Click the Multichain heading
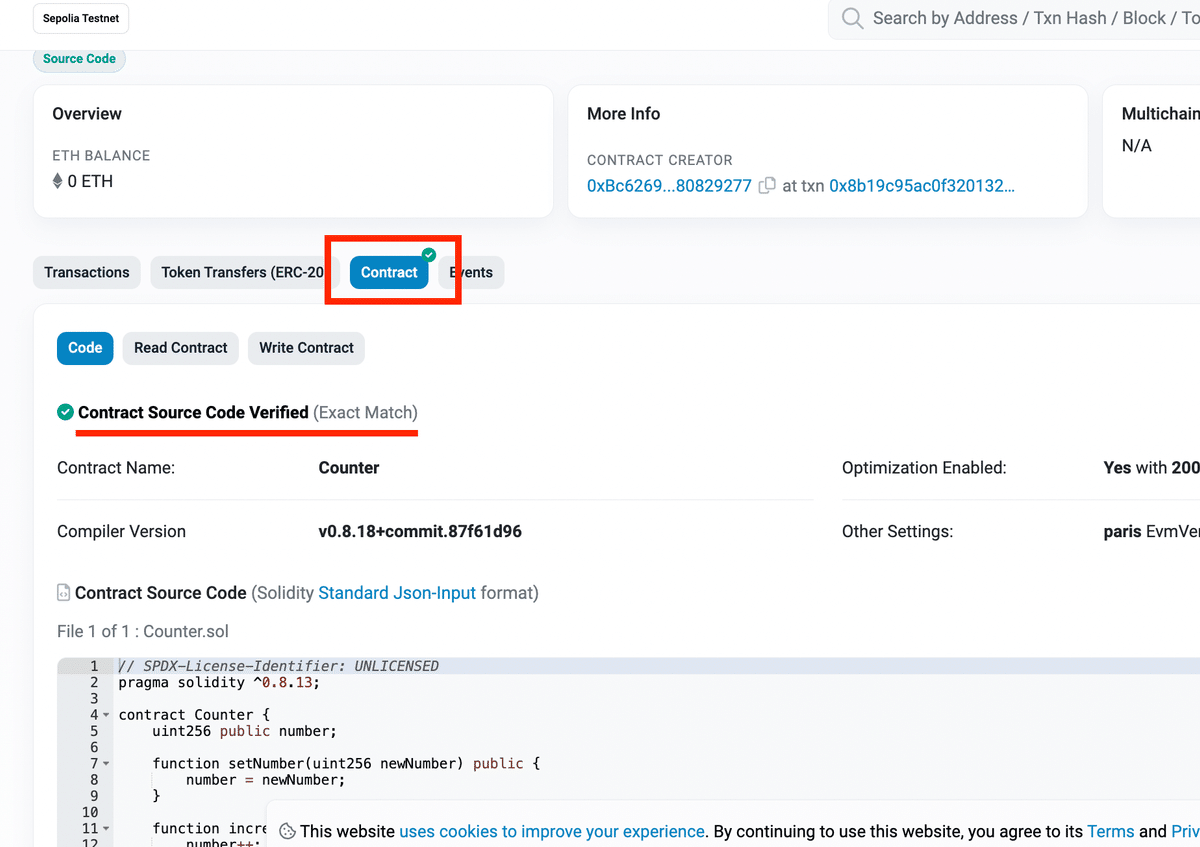1200x847 pixels. click(x=1161, y=114)
